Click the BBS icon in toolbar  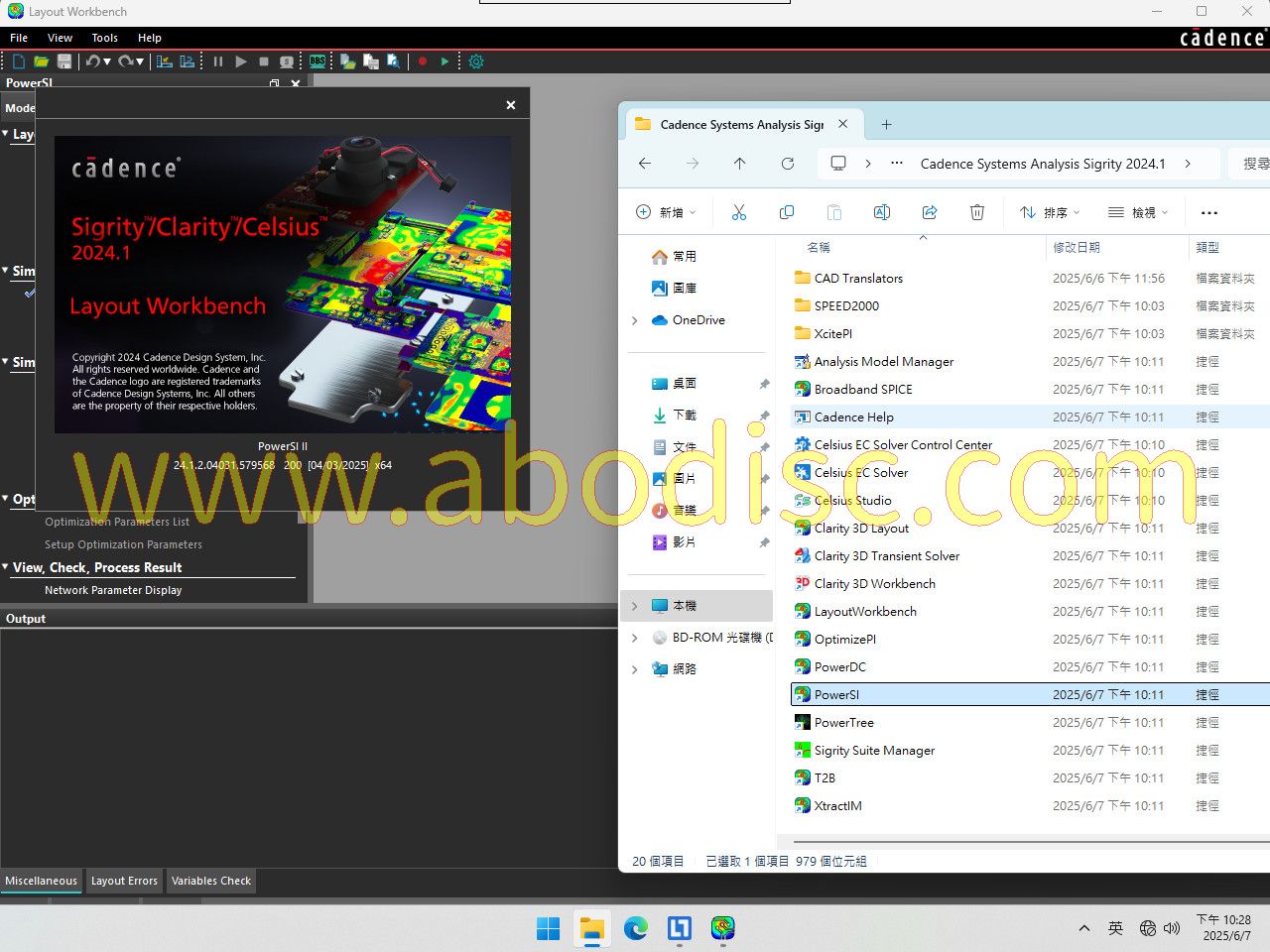[317, 61]
